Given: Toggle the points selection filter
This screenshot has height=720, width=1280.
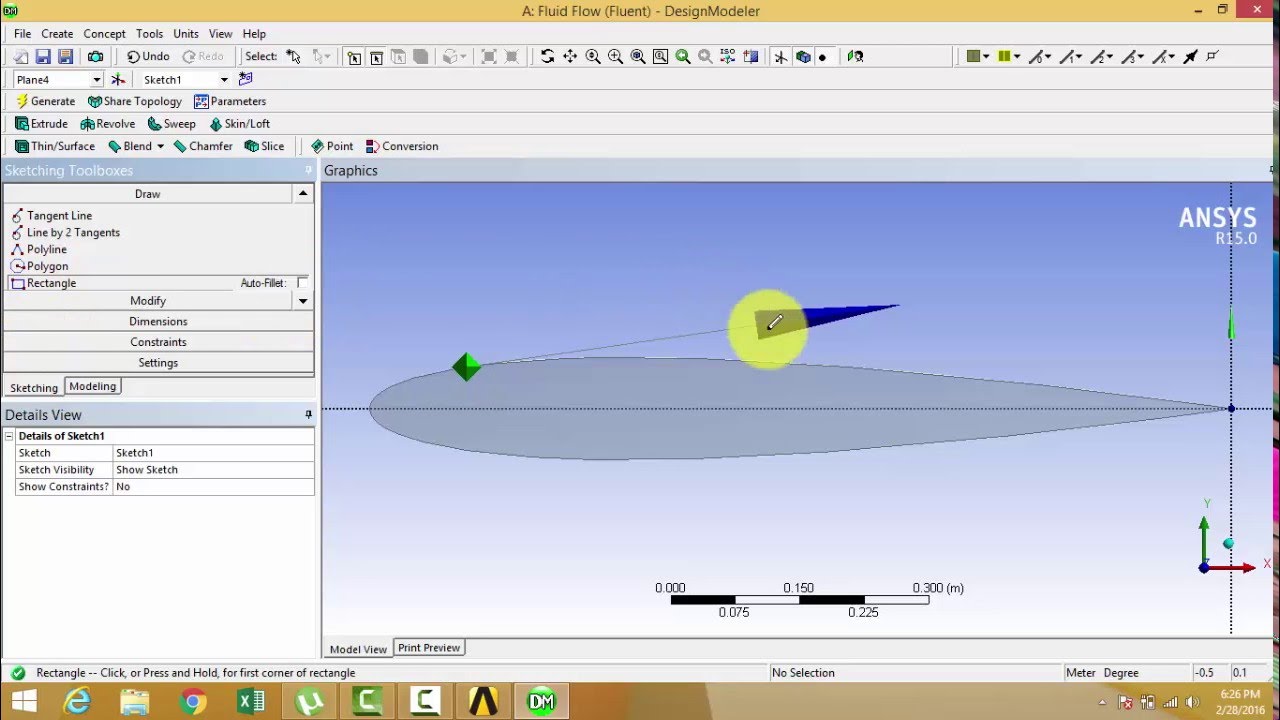Looking at the screenshot, I should (354, 57).
